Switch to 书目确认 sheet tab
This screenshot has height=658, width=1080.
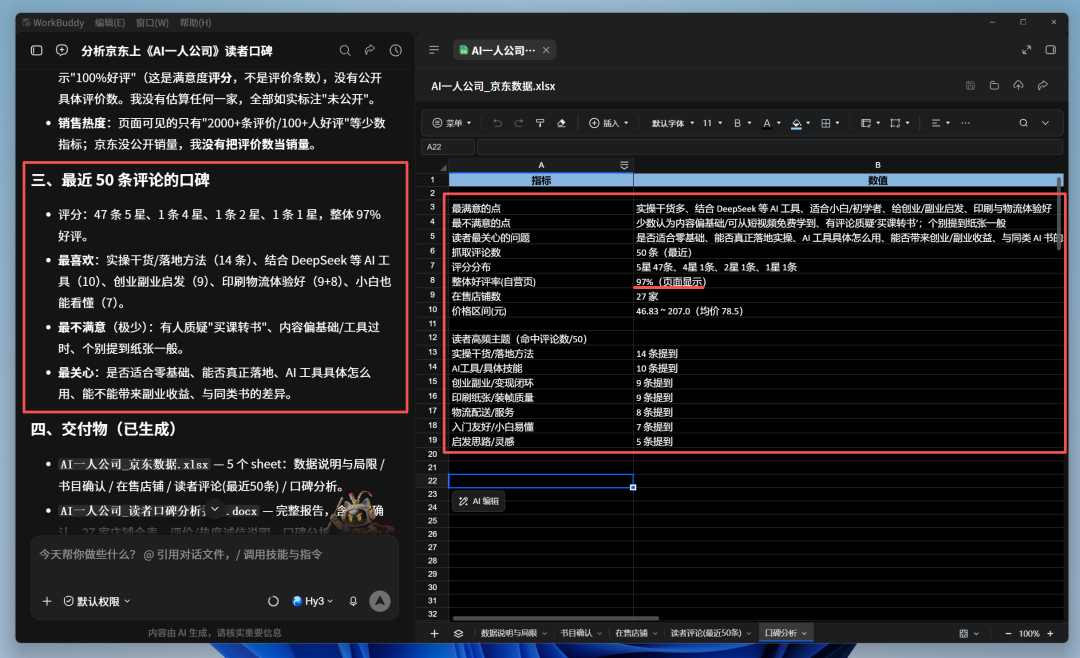click(577, 633)
